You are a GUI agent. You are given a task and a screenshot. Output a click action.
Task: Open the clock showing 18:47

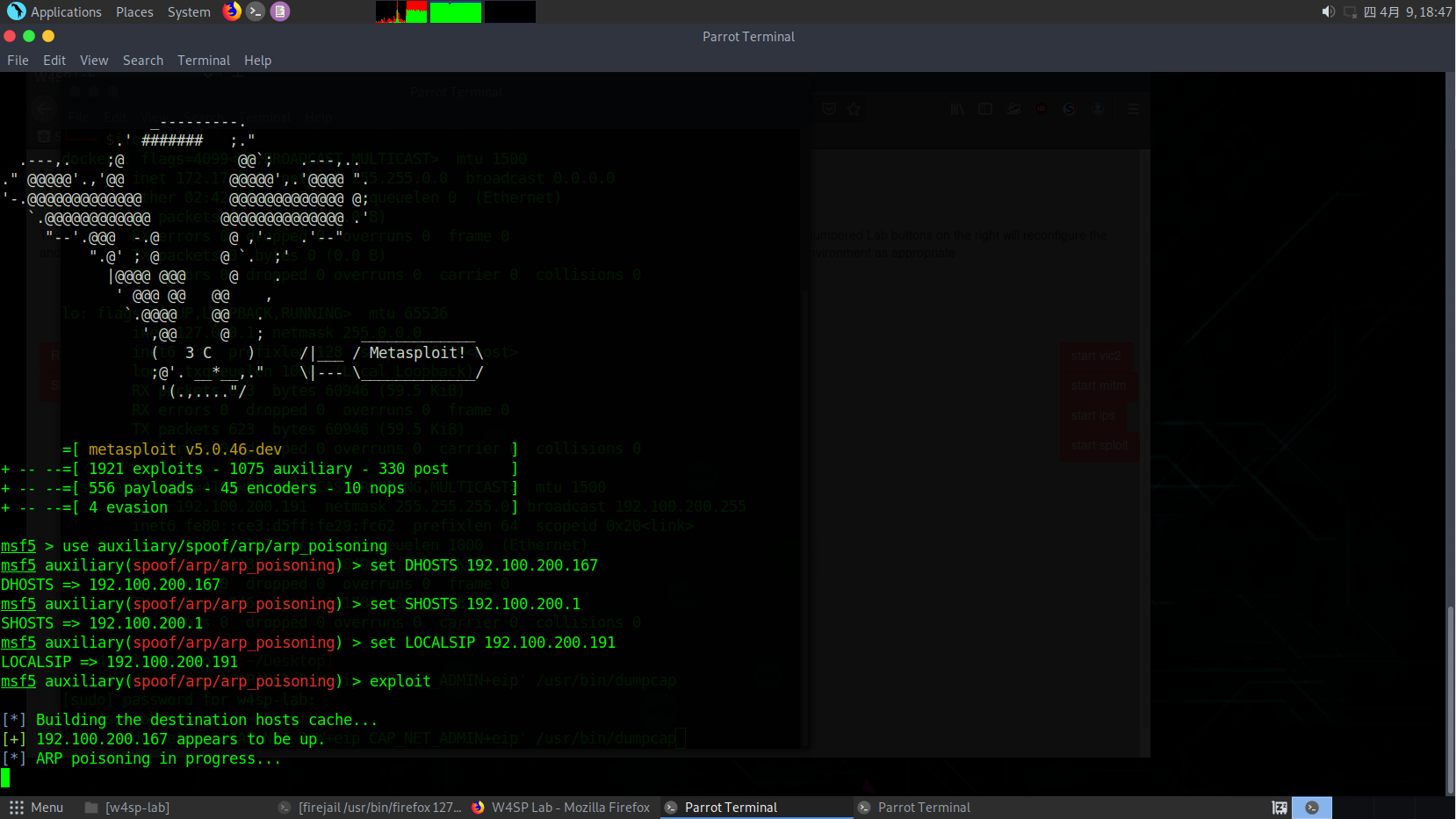click(x=1408, y=11)
